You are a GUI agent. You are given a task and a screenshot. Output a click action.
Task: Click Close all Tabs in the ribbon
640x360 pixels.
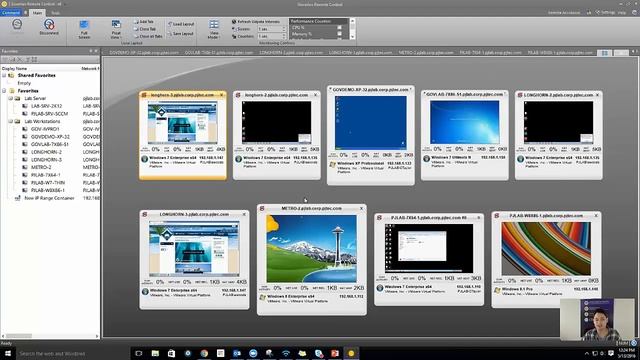point(148,36)
